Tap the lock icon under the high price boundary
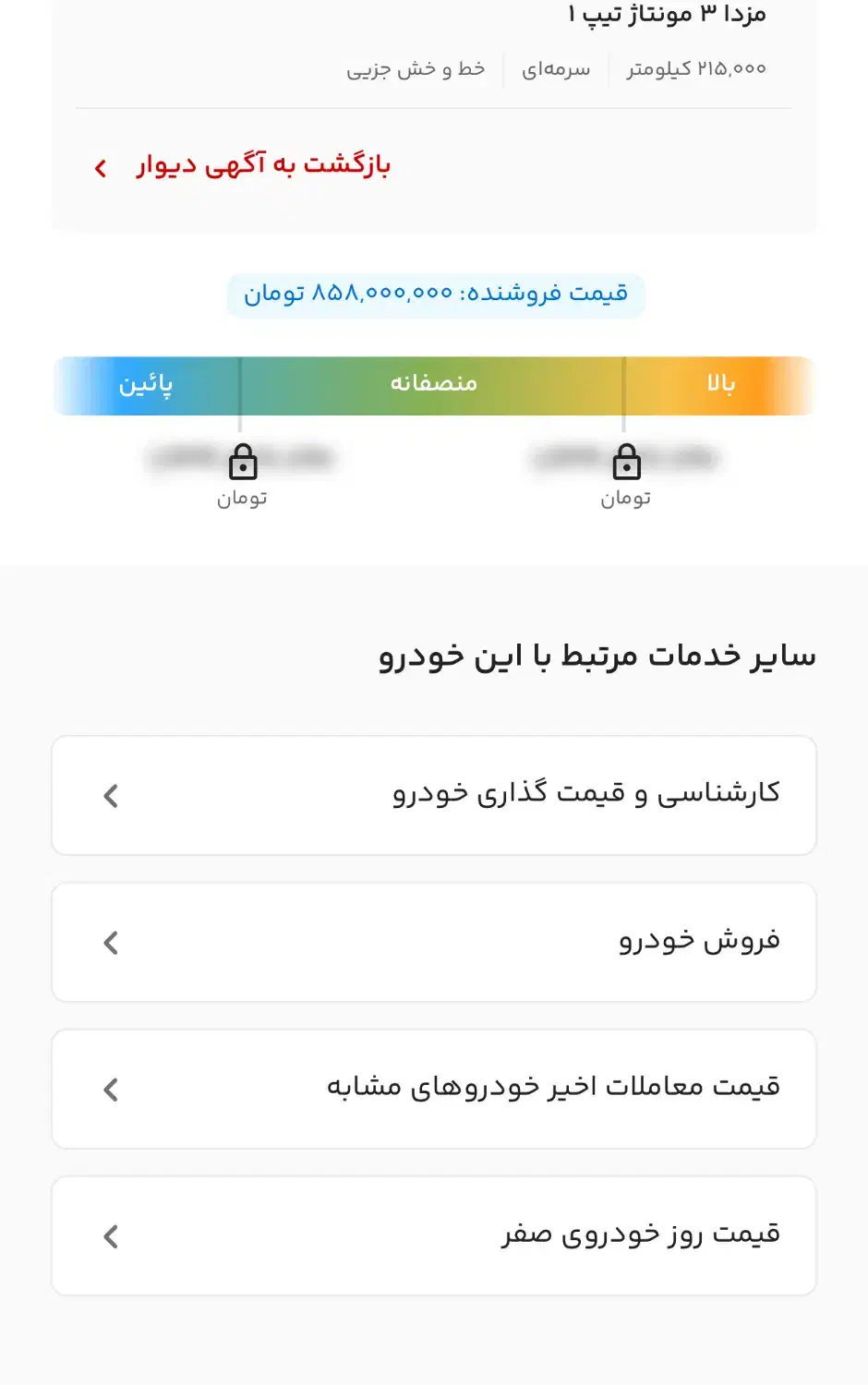 coord(626,462)
